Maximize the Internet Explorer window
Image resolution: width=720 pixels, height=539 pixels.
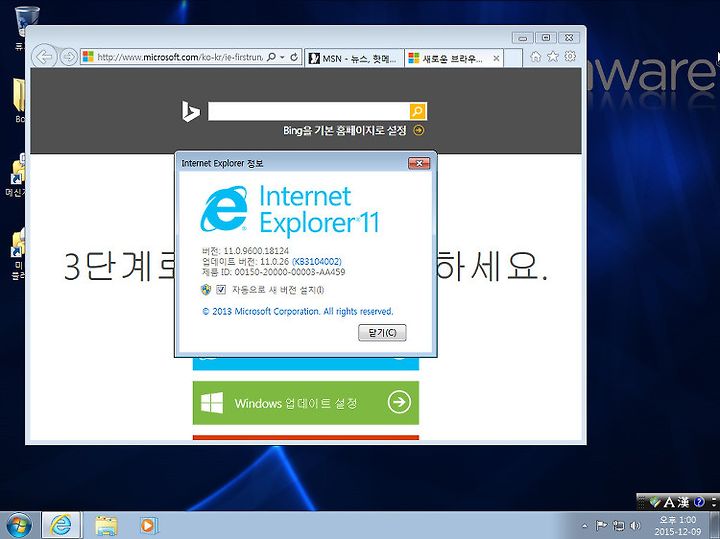[546, 38]
